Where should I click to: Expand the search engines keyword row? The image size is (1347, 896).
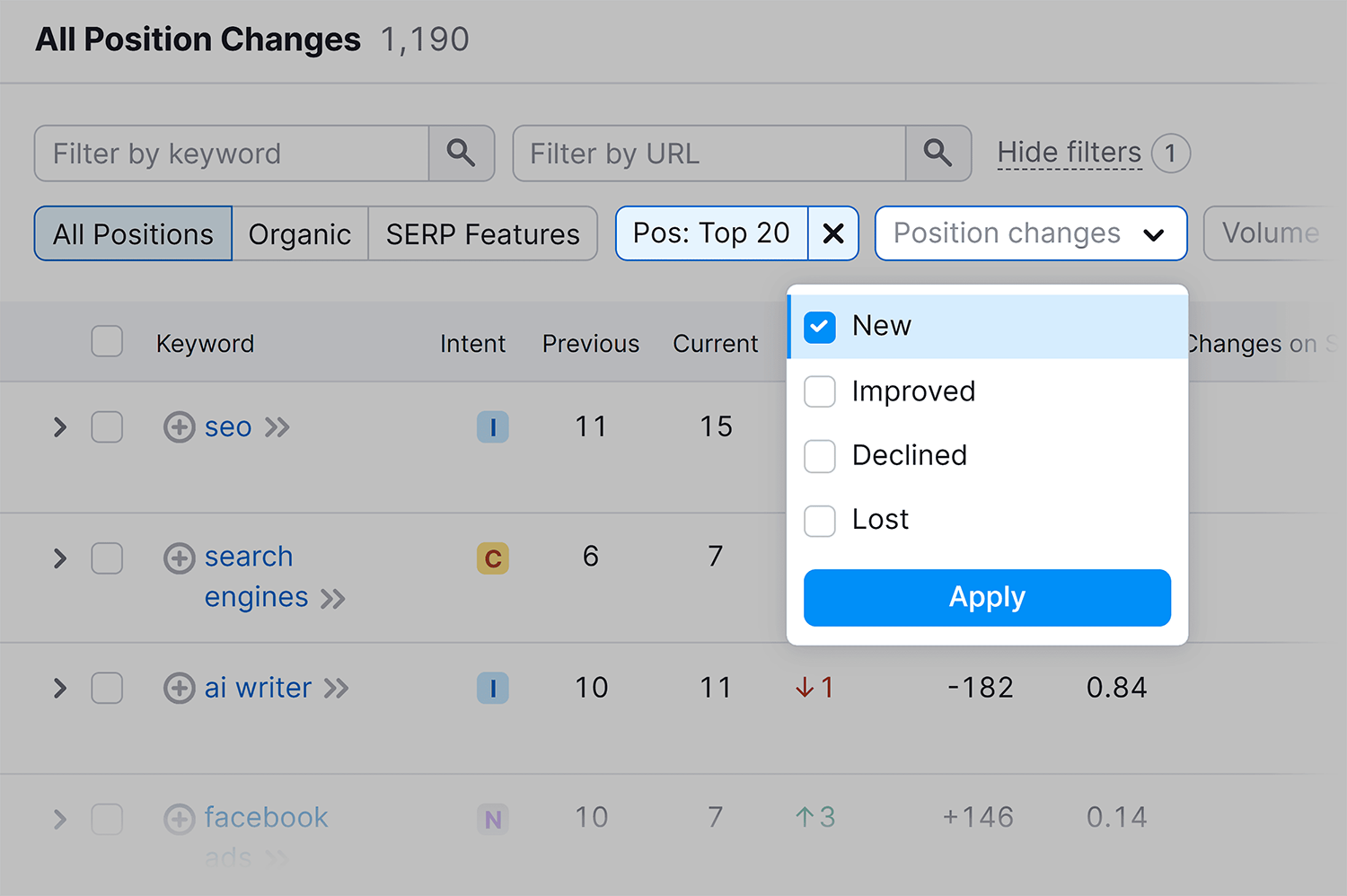pos(60,558)
